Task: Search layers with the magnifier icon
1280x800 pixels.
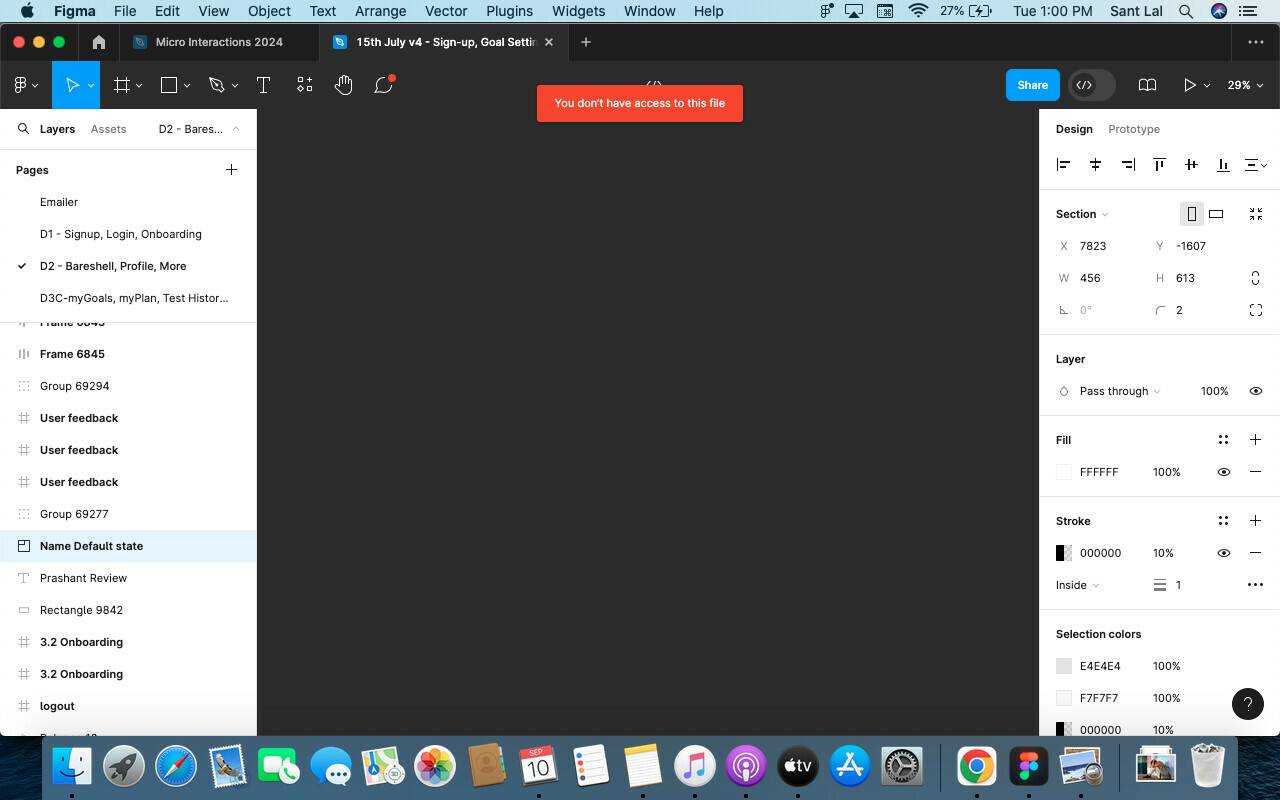Action: [x=23, y=129]
